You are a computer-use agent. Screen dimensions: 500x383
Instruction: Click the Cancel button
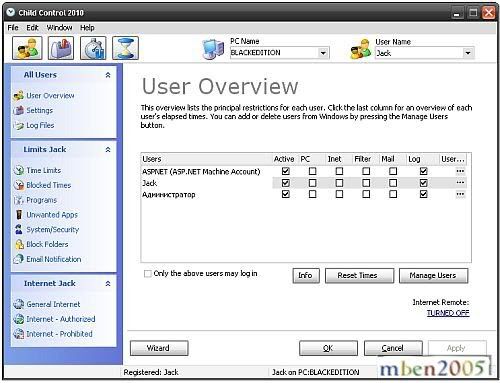coord(393,348)
